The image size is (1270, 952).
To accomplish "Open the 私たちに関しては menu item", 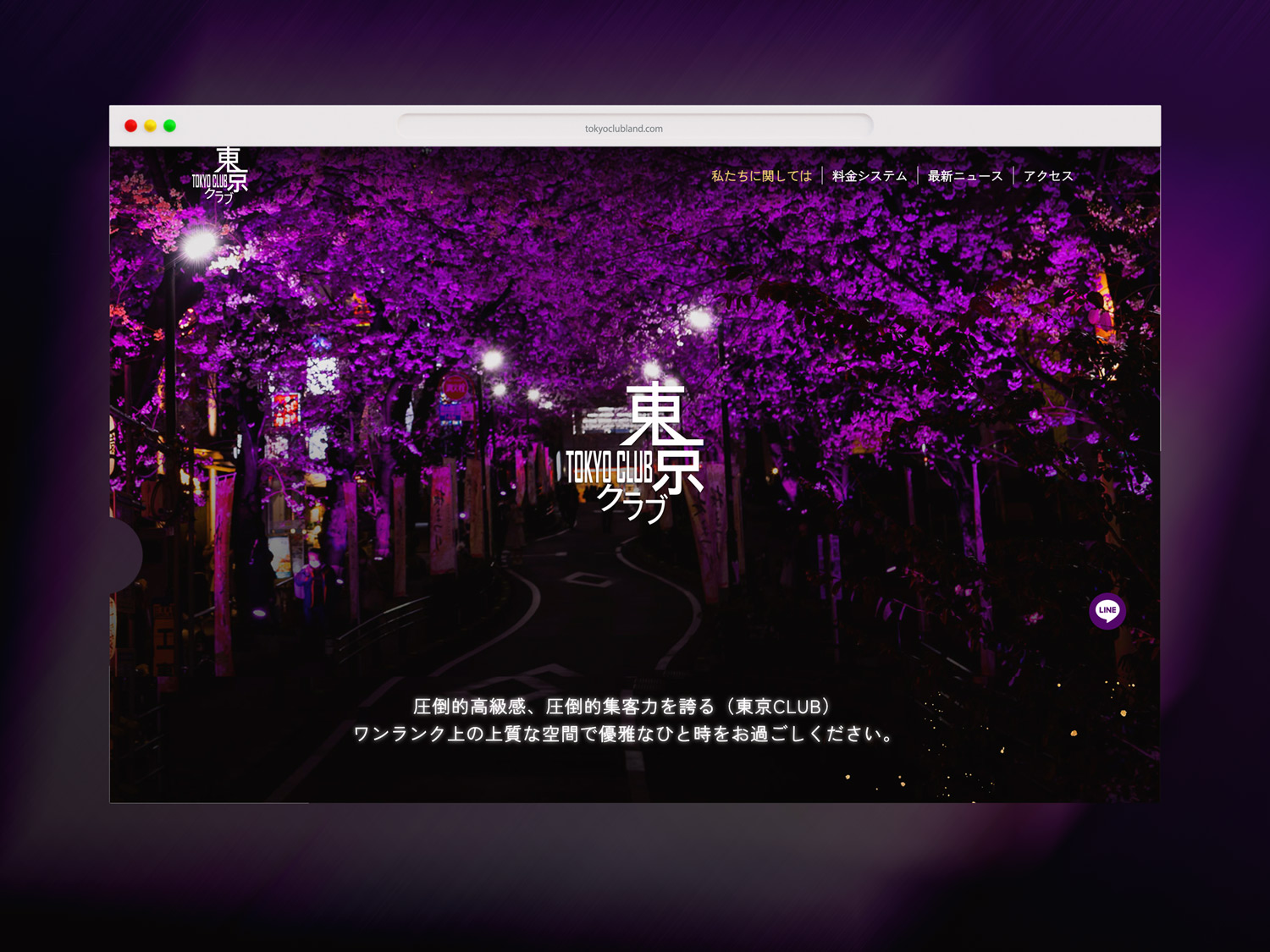I will tap(761, 176).
